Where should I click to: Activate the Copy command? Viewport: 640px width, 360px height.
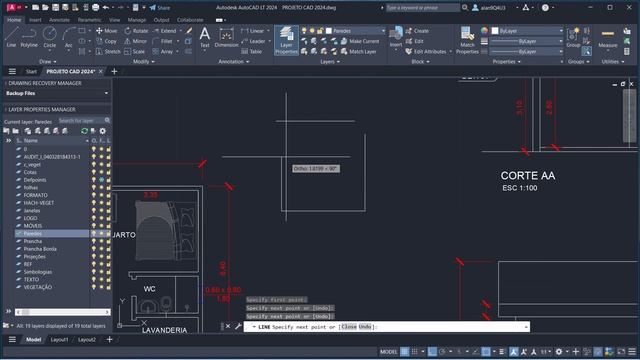(106, 41)
